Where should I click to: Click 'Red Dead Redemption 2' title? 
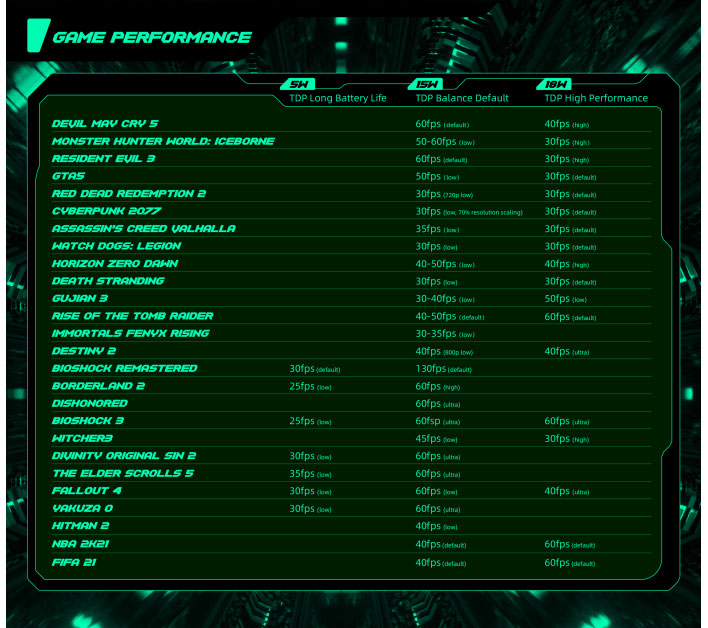click(x=129, y=194)
